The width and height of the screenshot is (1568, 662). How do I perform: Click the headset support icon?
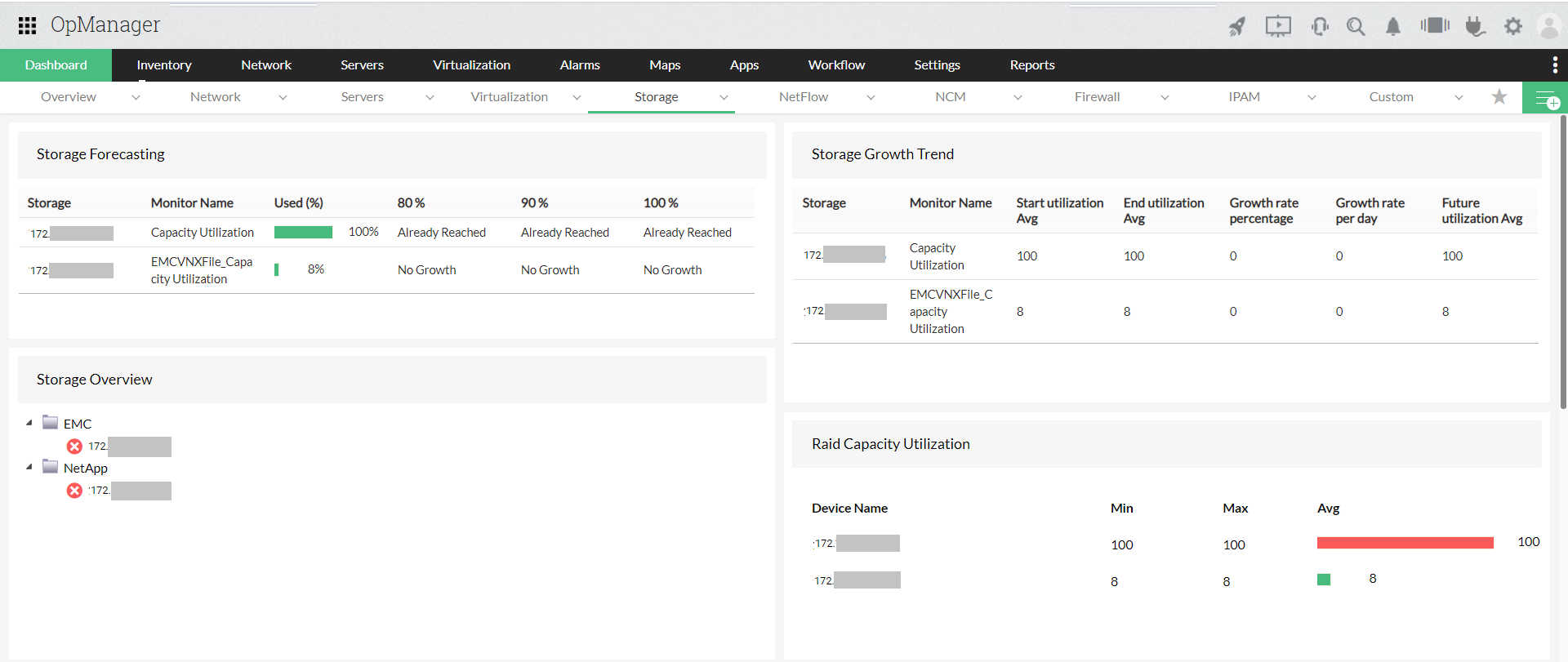[x=1319, y=26]
